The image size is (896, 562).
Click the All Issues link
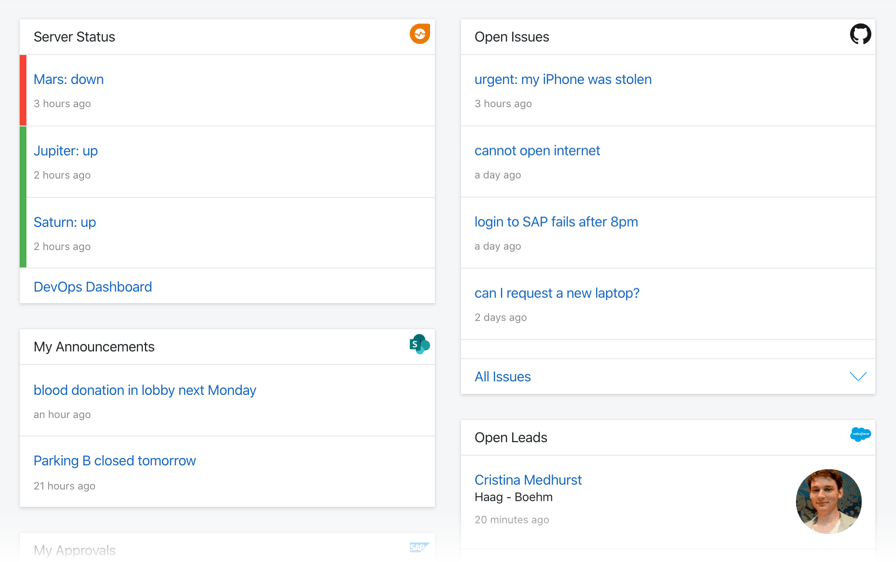tap(502, 377)
